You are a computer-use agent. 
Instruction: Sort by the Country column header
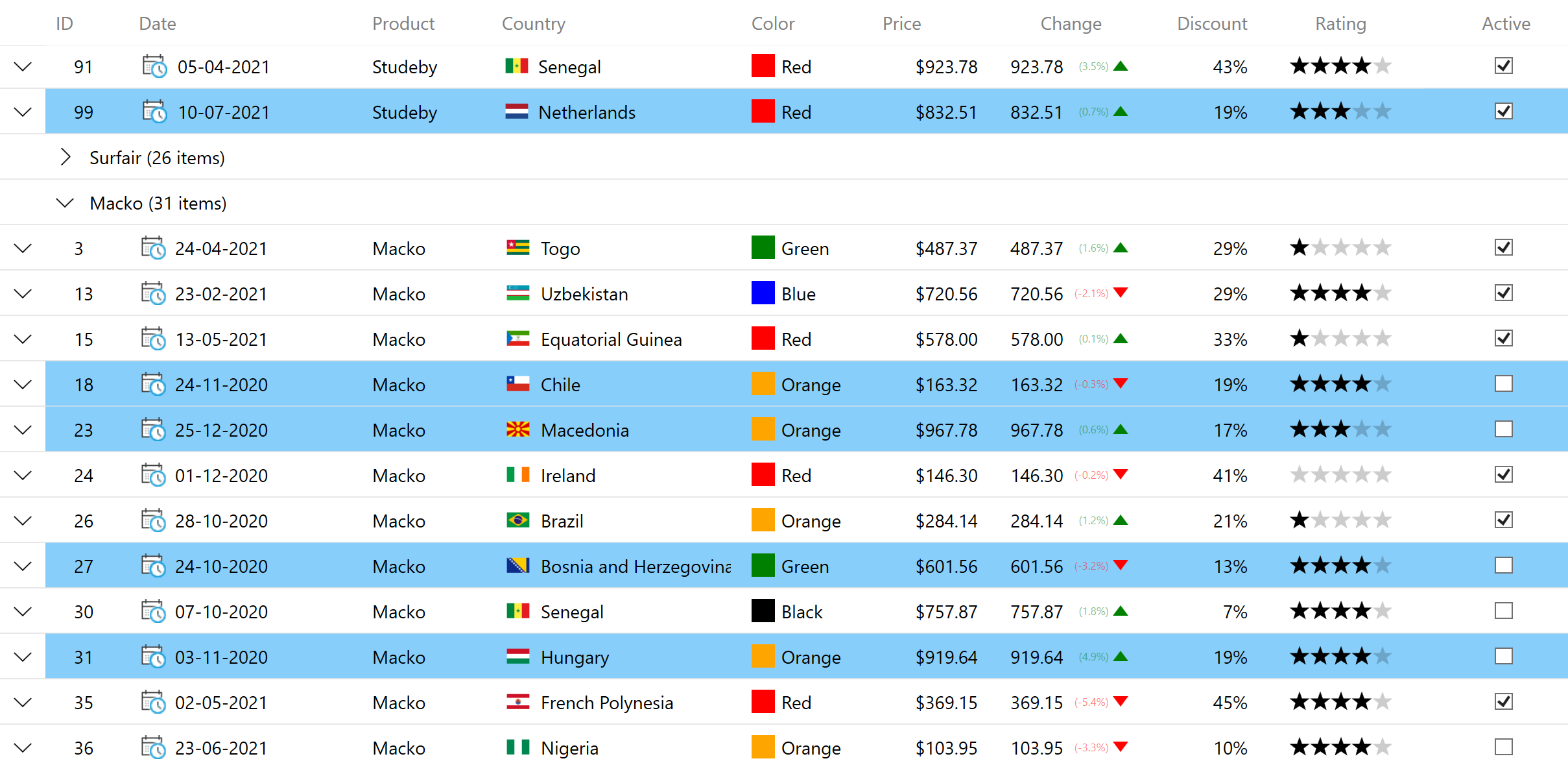point(533,23)
